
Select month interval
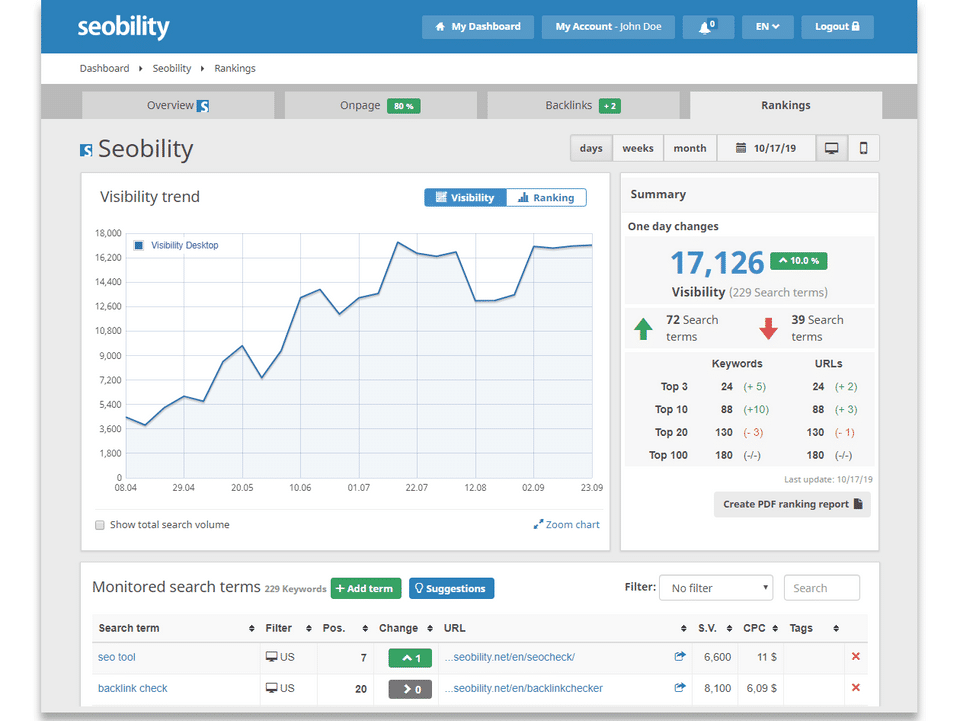(690, 148)
